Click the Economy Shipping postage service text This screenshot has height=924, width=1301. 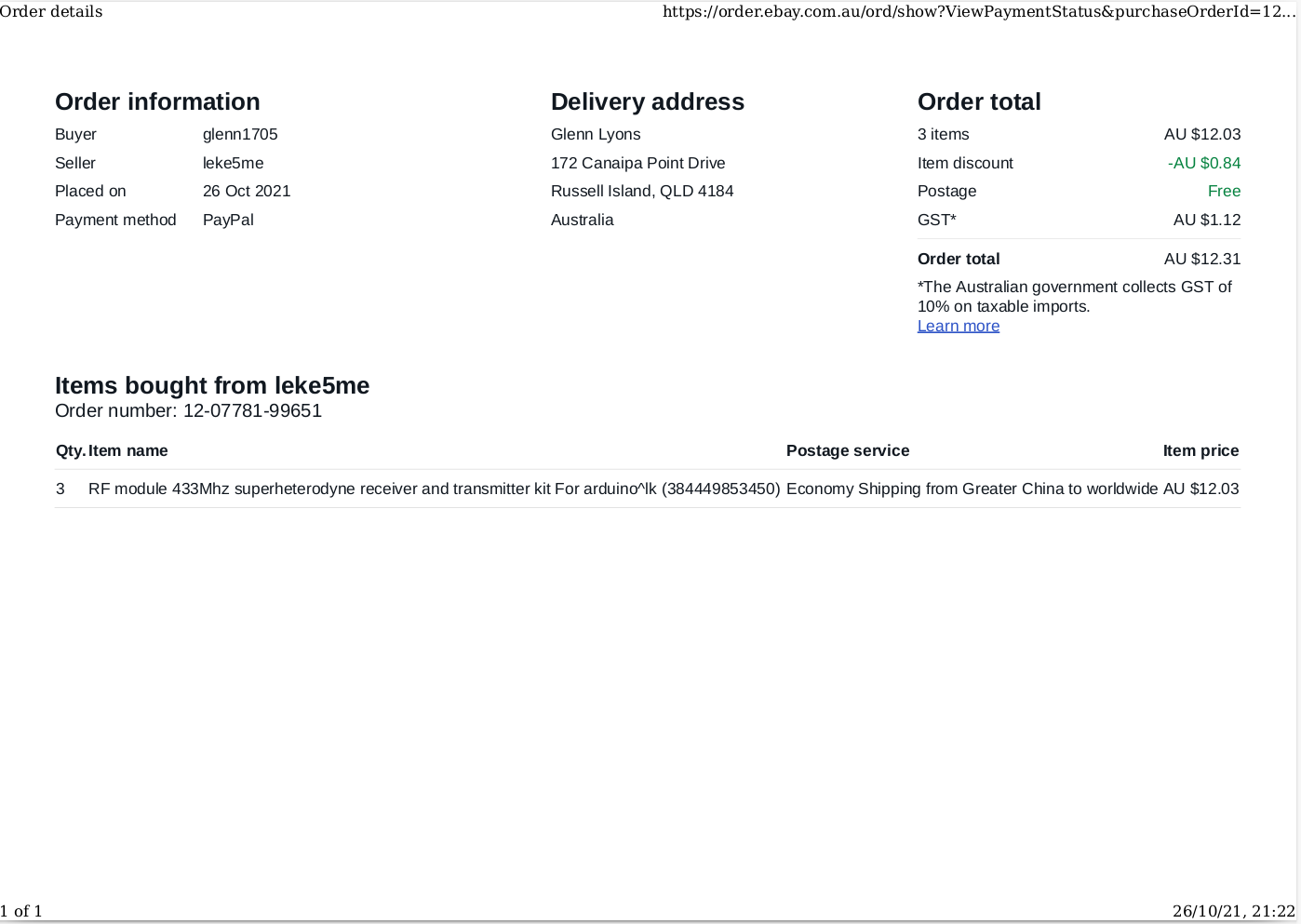[x=972, y=489]
